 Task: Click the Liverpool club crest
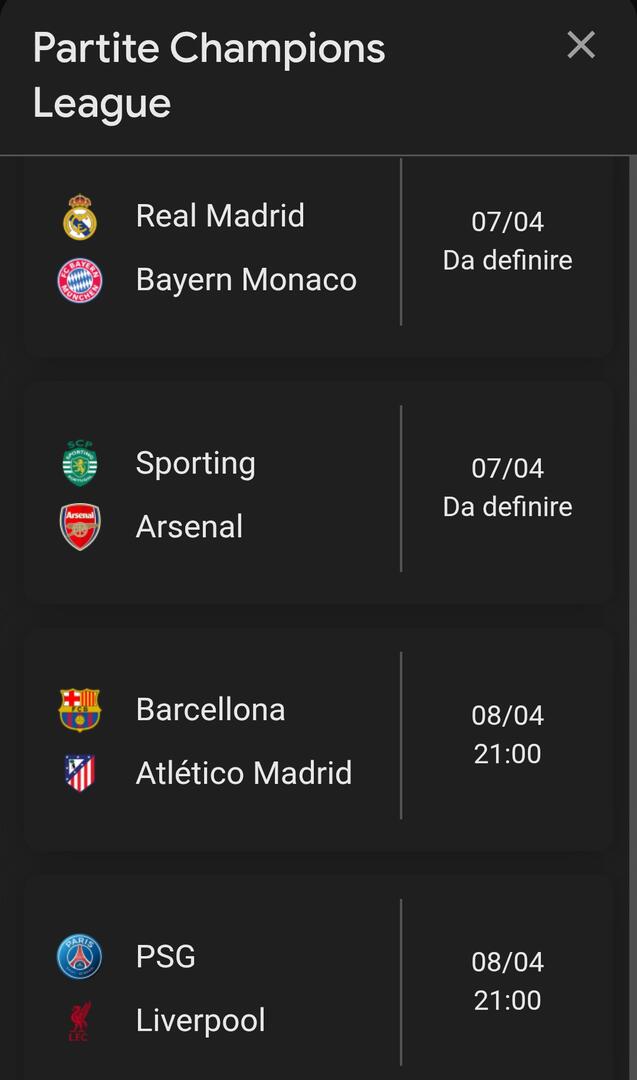coord(80,1020)
